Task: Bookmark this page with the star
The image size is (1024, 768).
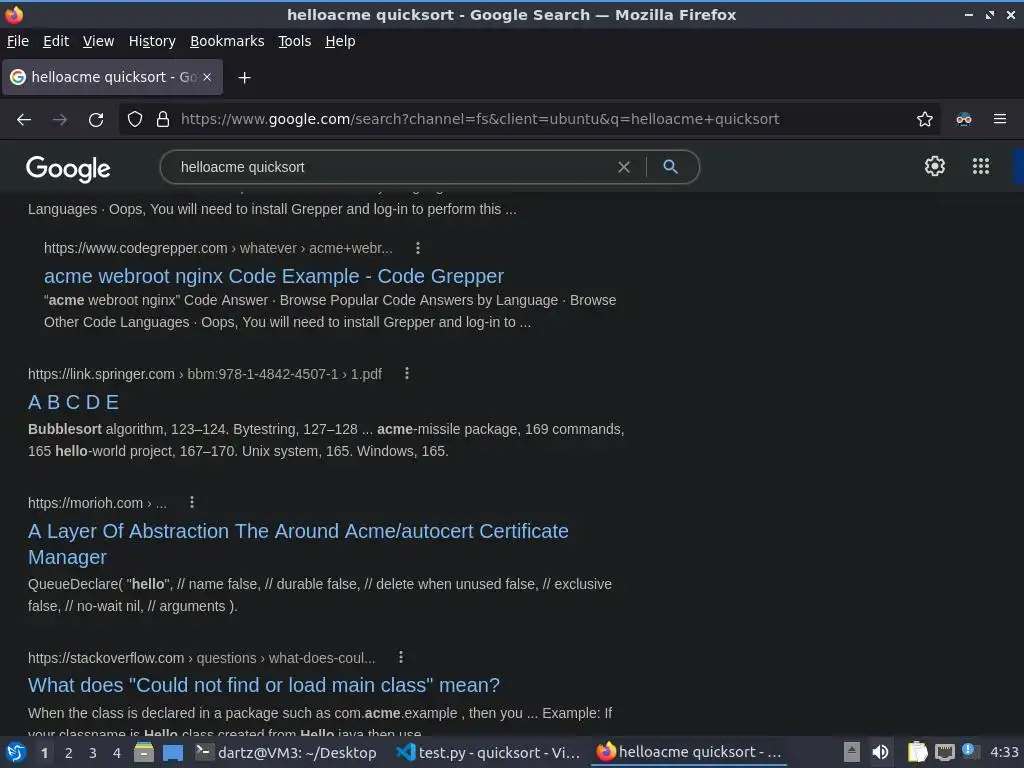Action: tap(925, 119)
